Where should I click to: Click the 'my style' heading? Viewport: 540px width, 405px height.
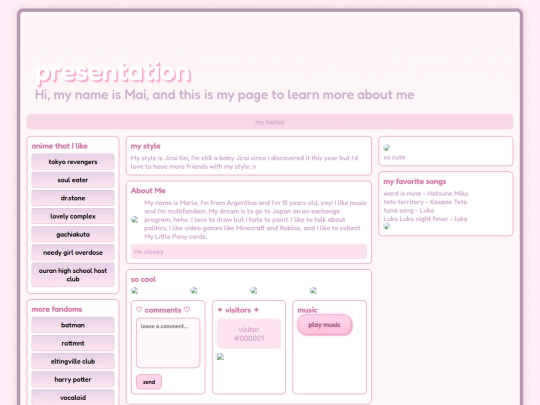(145, 146)
